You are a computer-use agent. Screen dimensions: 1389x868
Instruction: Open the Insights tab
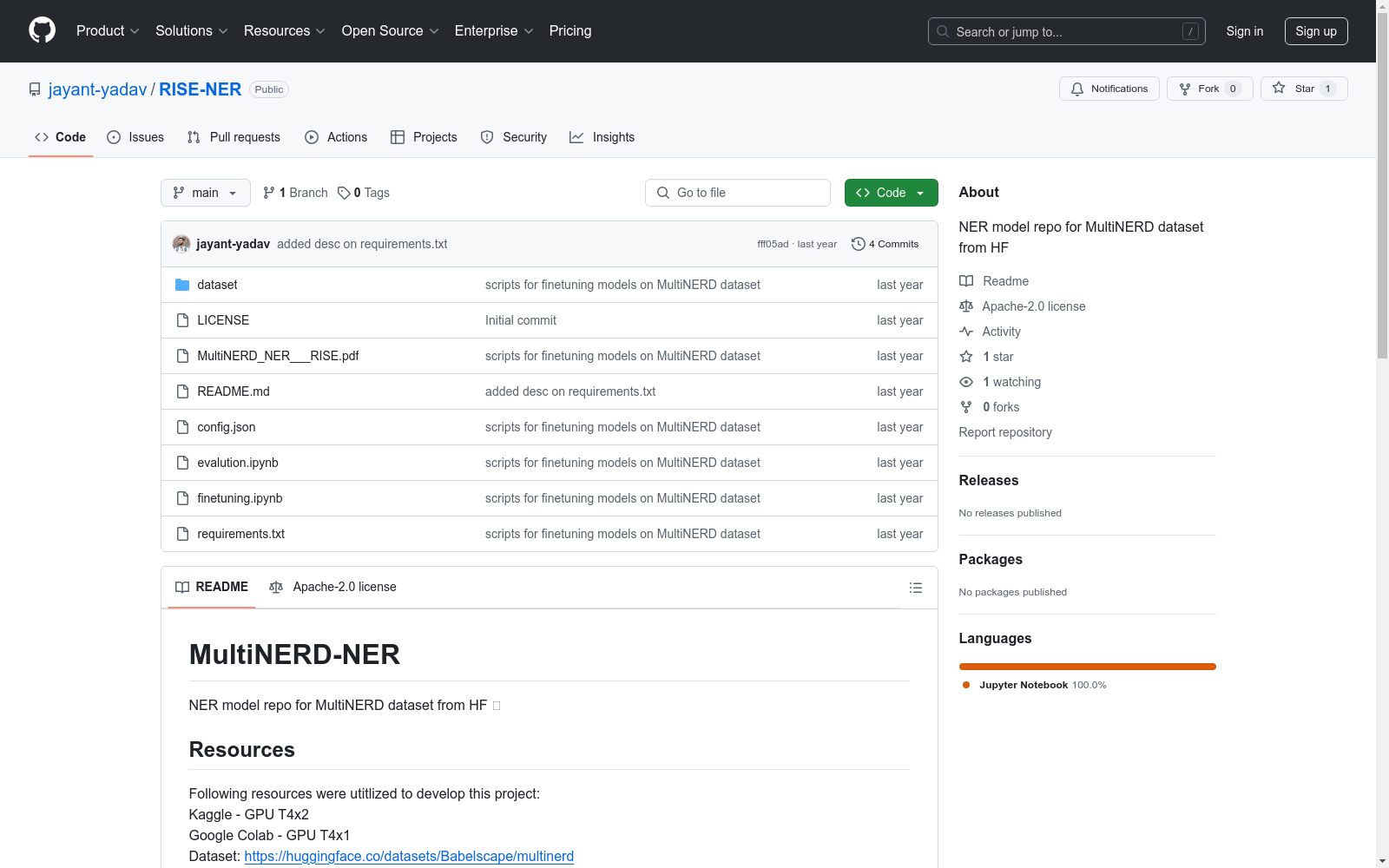coord(602,137)
